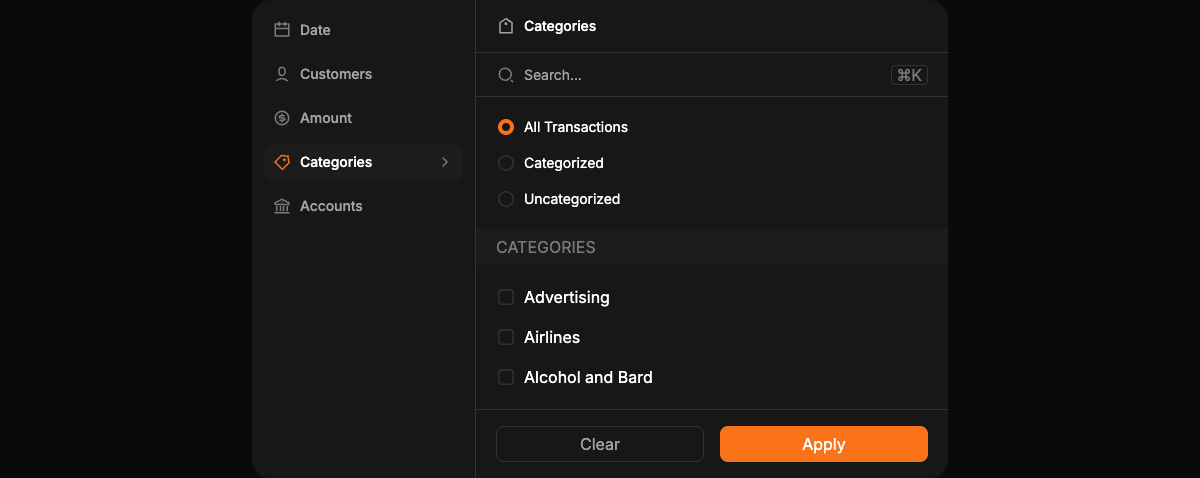Select the All Transactions radio option
Viewport: 1200px width, 478px height.
point(506,127)
